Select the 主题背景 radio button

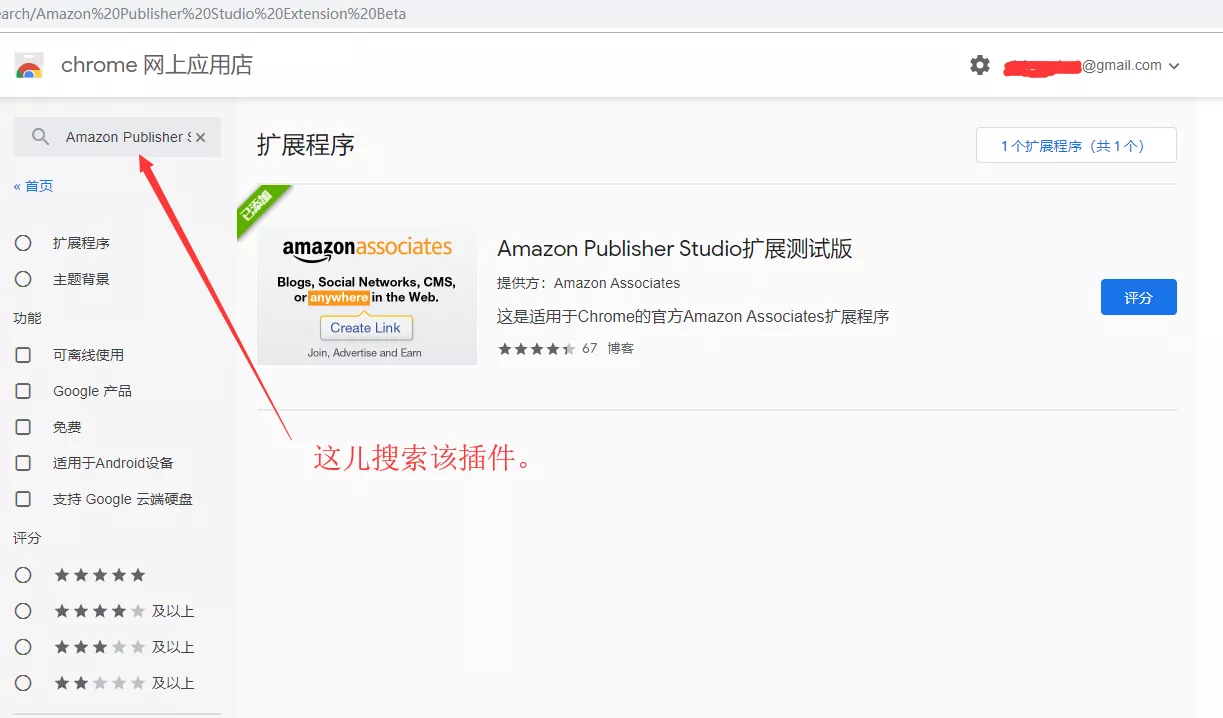click(23, 279)
